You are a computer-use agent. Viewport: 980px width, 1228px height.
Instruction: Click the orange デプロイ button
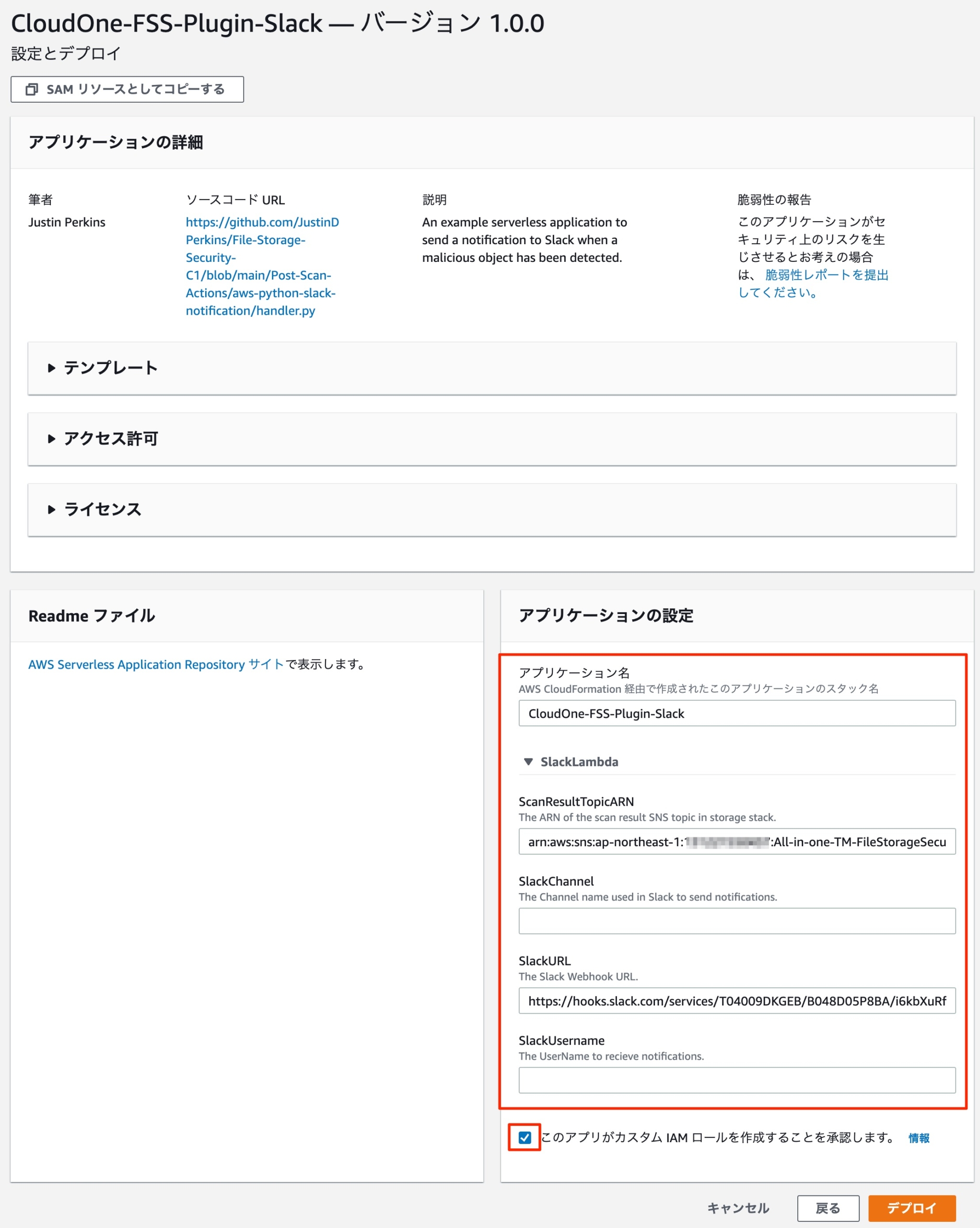click(911, 1208)
